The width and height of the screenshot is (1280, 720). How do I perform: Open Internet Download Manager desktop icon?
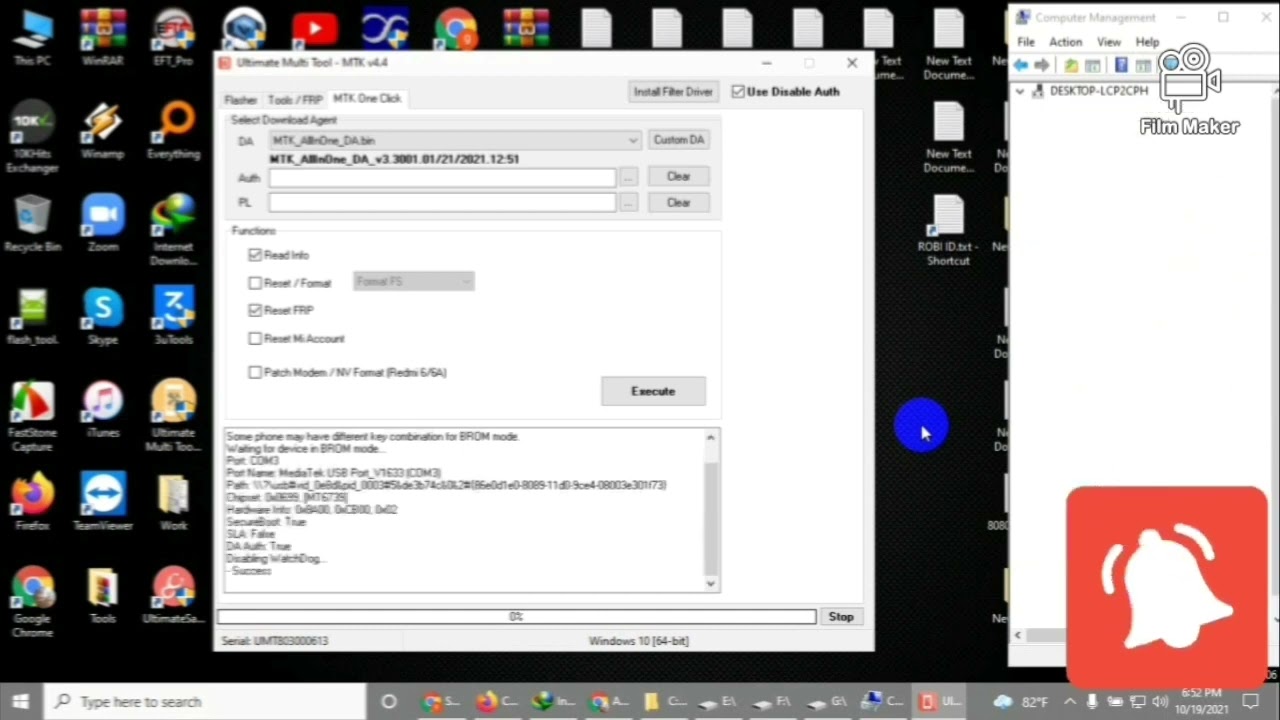tap(174, 230)
